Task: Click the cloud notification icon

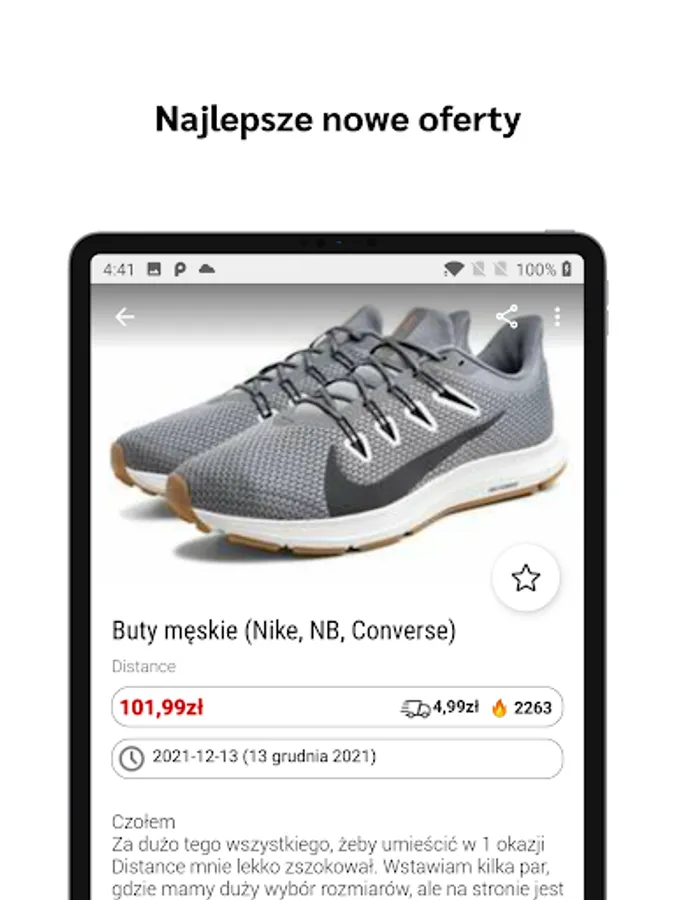Action: point(207,269)
